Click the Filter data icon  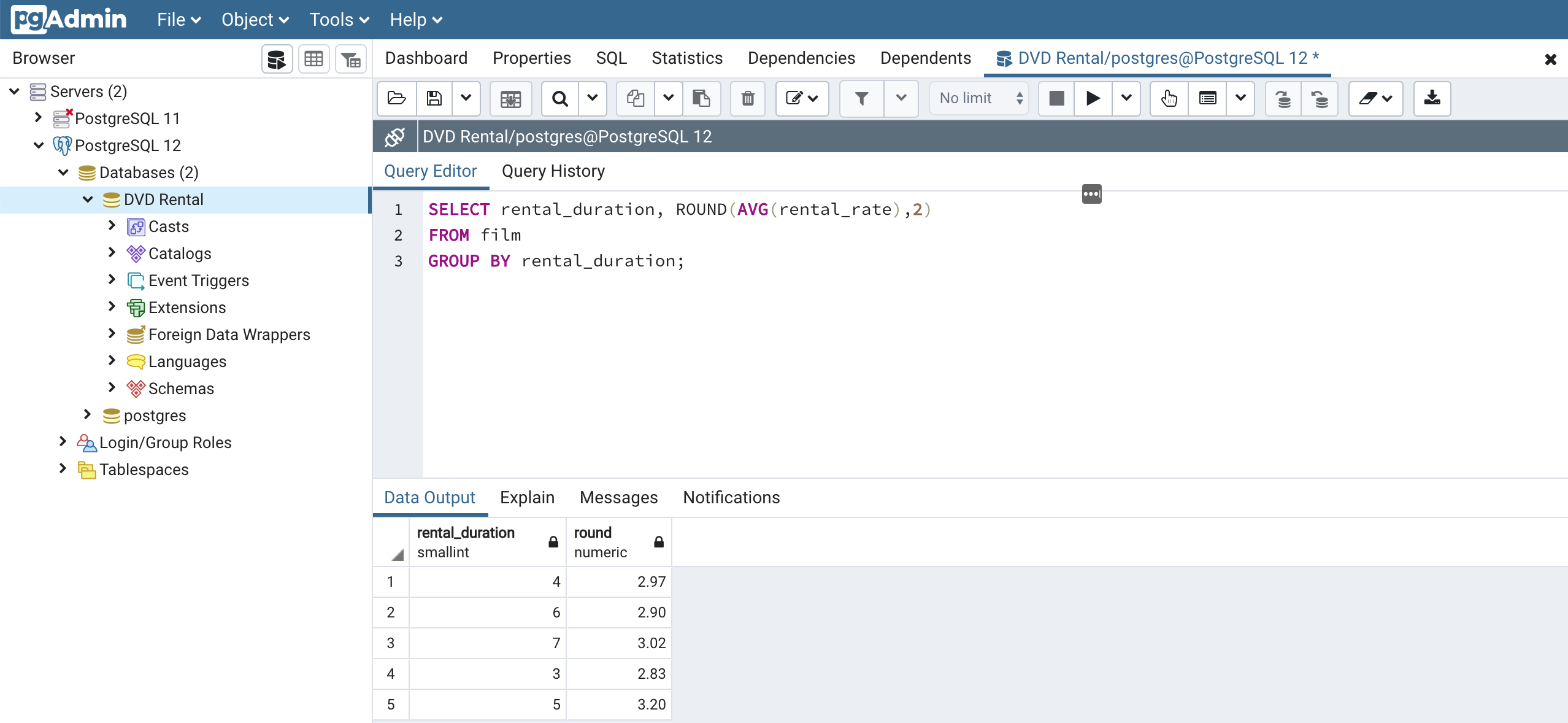coord(858,97)
